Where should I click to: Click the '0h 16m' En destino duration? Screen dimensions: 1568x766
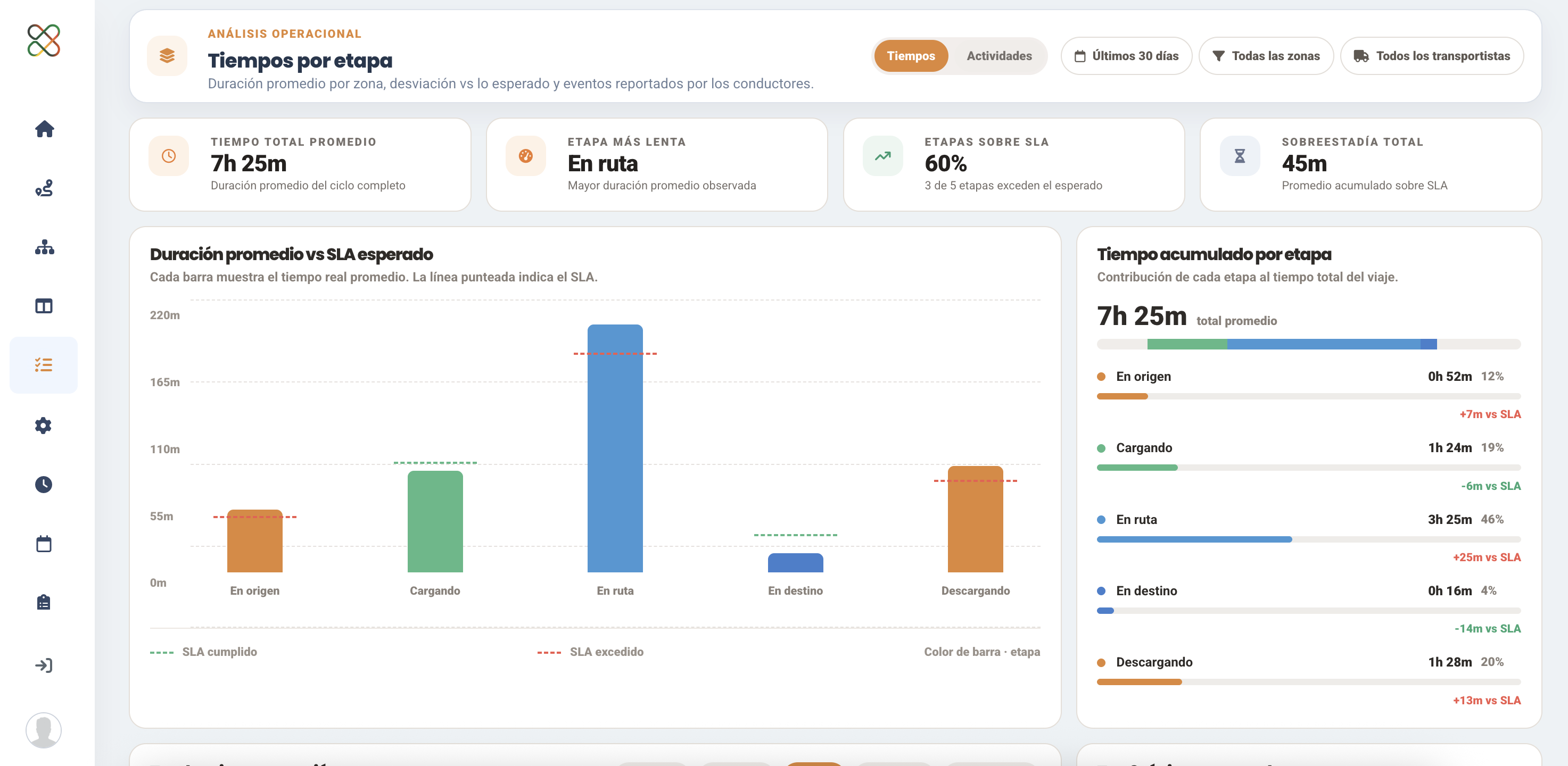pos(1450,591)
